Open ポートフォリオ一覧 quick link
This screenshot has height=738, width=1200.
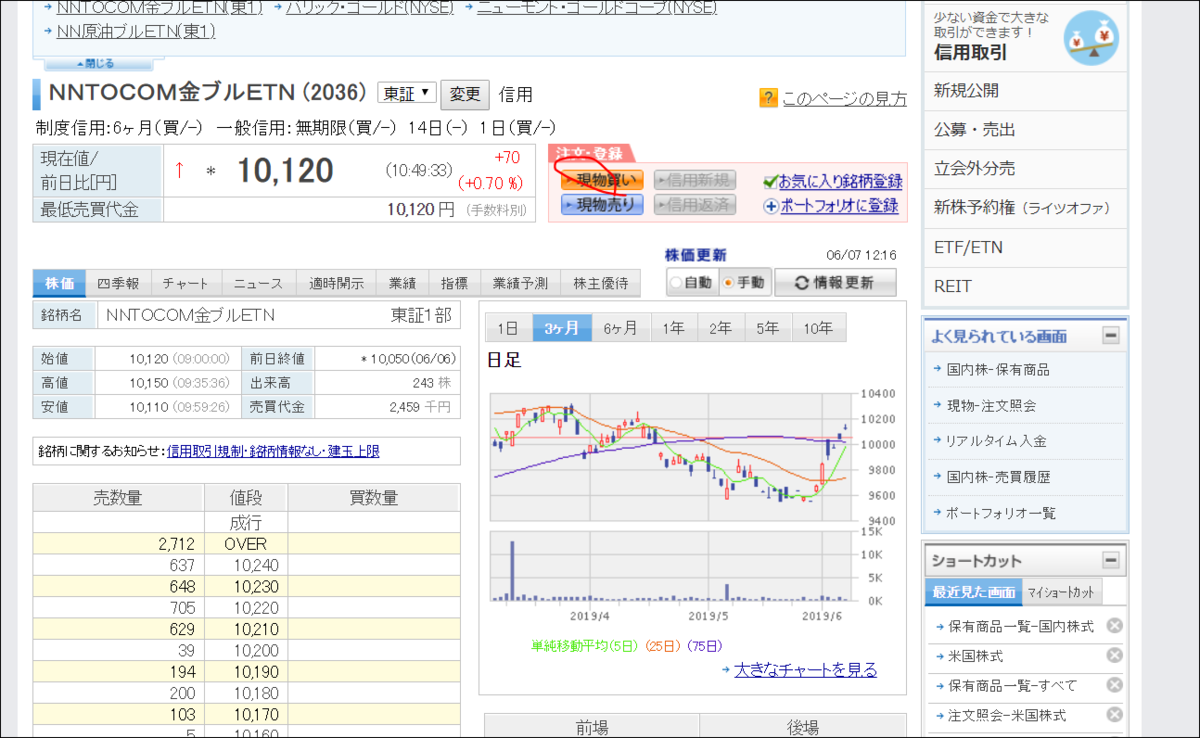(1001, 513)
